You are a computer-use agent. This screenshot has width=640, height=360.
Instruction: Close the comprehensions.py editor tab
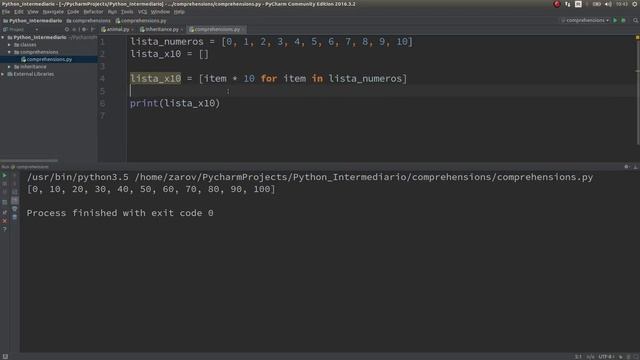[x=243, y=29]
